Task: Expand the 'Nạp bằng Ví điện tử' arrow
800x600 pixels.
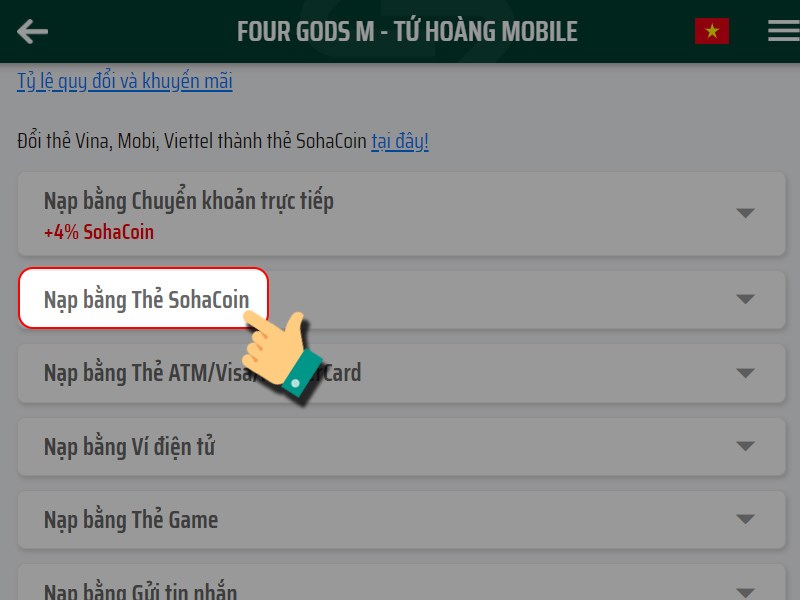Action: pos(745,447)
